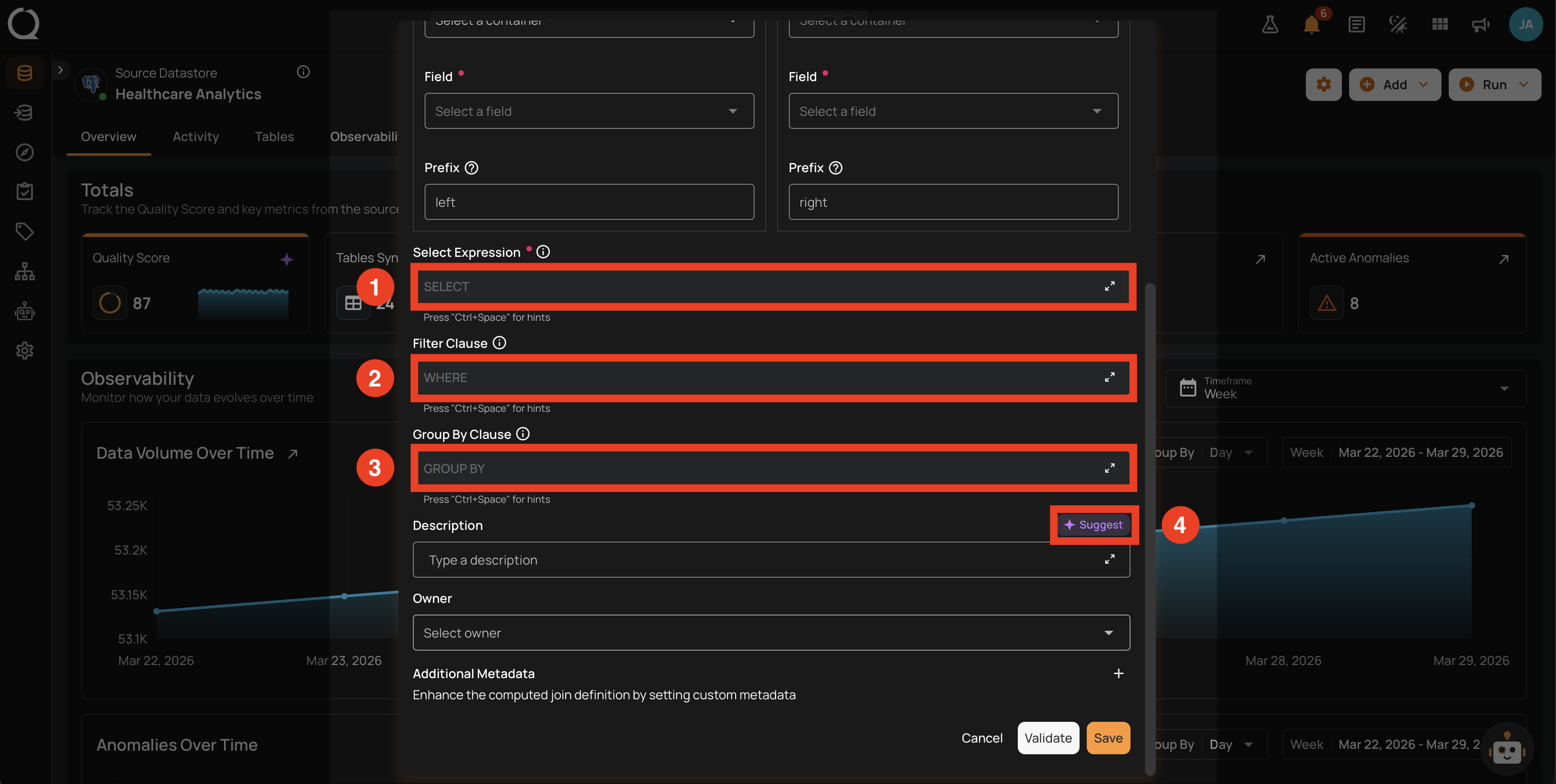Screen dimensions: 1556x784
Task: Click the Save button
Action: click(x=1108, y=738)
